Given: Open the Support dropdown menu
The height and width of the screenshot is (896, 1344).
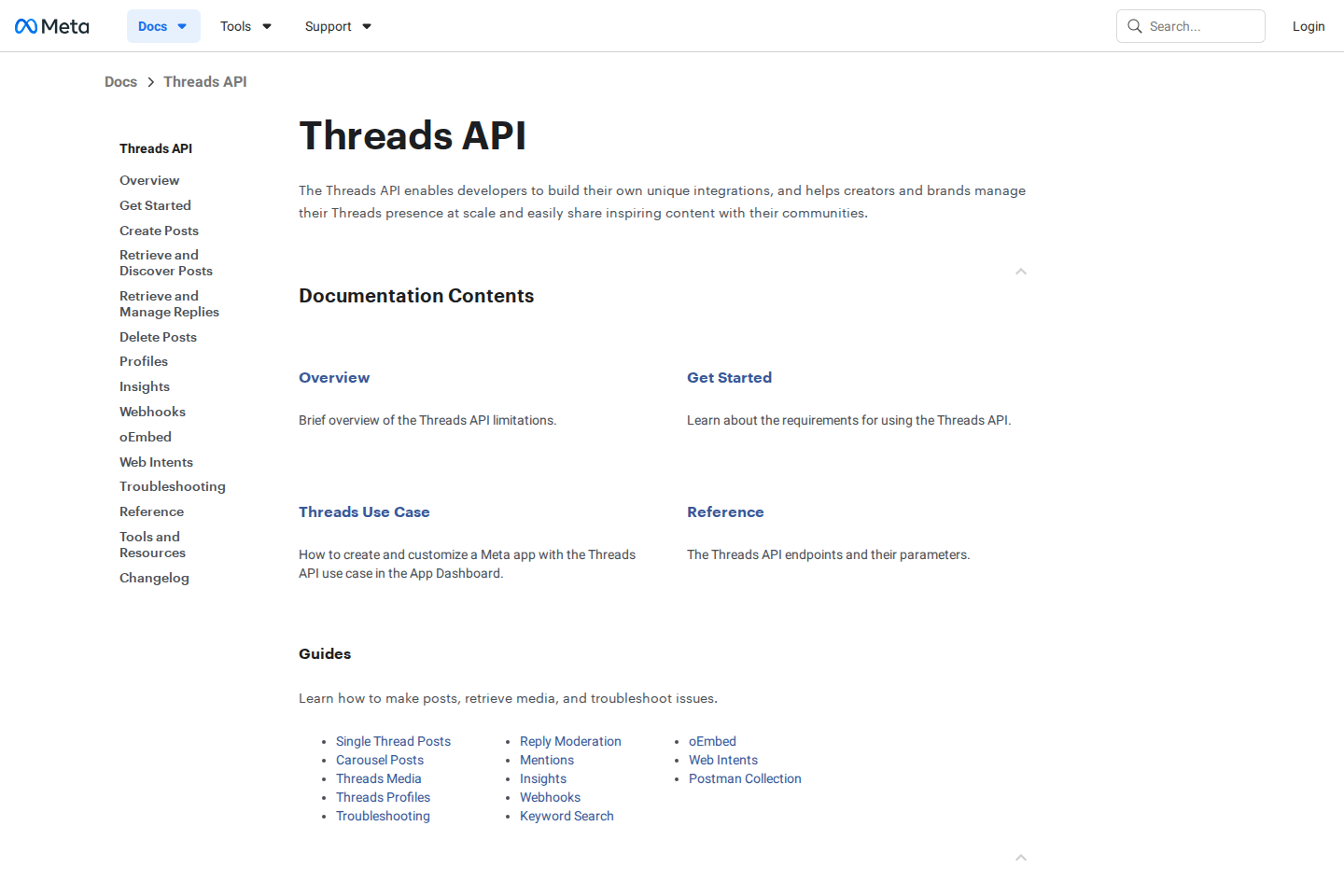Looking at the screenshot, I should point(339,26).
